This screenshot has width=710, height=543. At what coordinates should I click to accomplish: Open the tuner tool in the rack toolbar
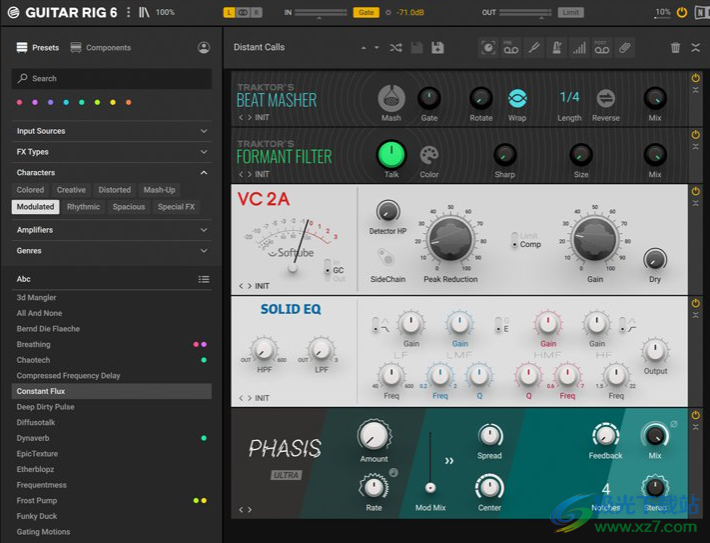(533, 47)
